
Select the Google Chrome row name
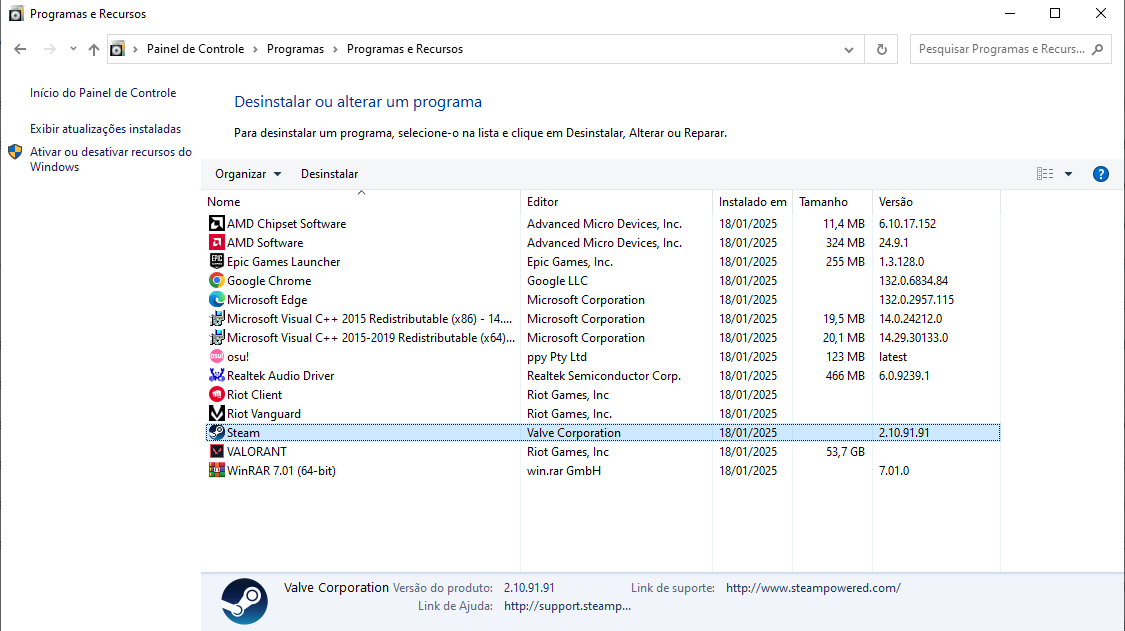(269, 281)
